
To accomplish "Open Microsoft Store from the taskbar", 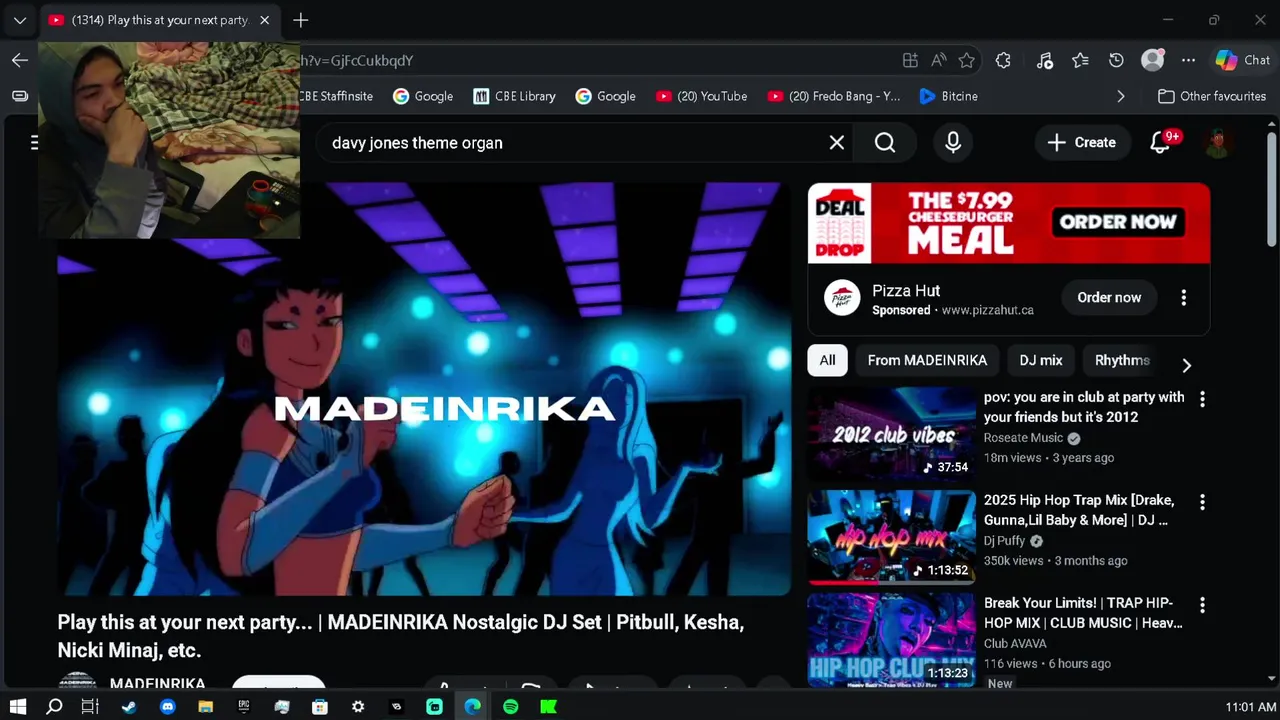I will coord(320,707).
